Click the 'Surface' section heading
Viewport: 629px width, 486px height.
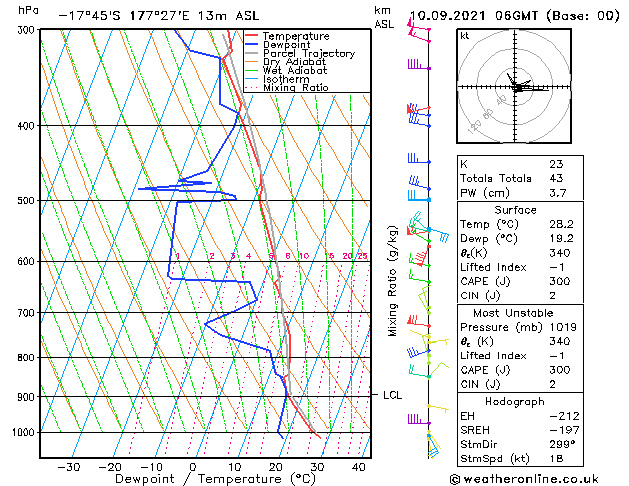pyautogui.click(x=515, y=210)
